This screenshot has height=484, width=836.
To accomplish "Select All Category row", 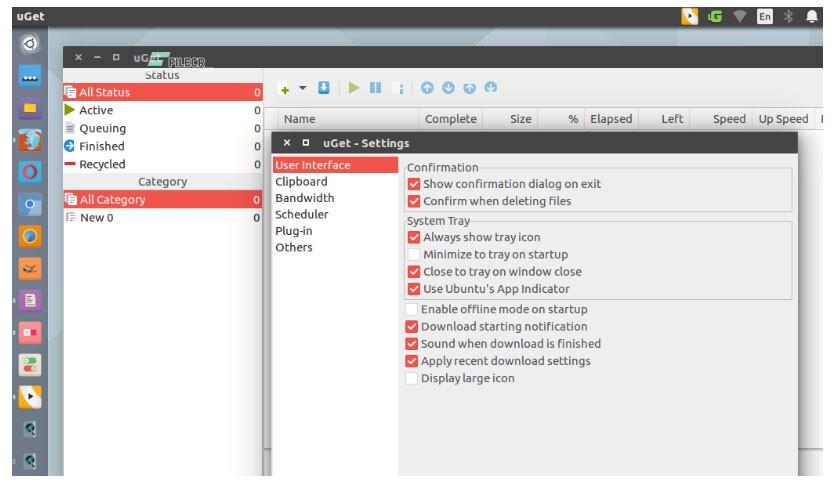I will pyautogui.click(x=163, y=199).
